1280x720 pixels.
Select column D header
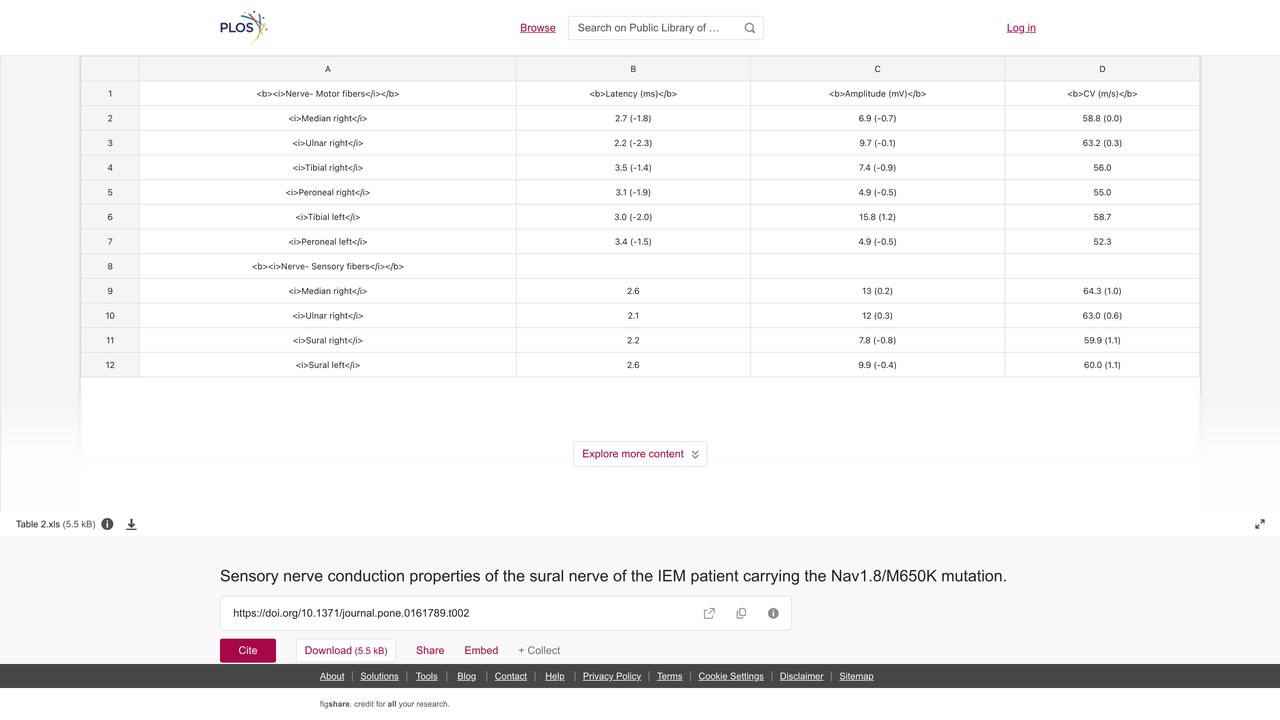tap(1102, 69)
